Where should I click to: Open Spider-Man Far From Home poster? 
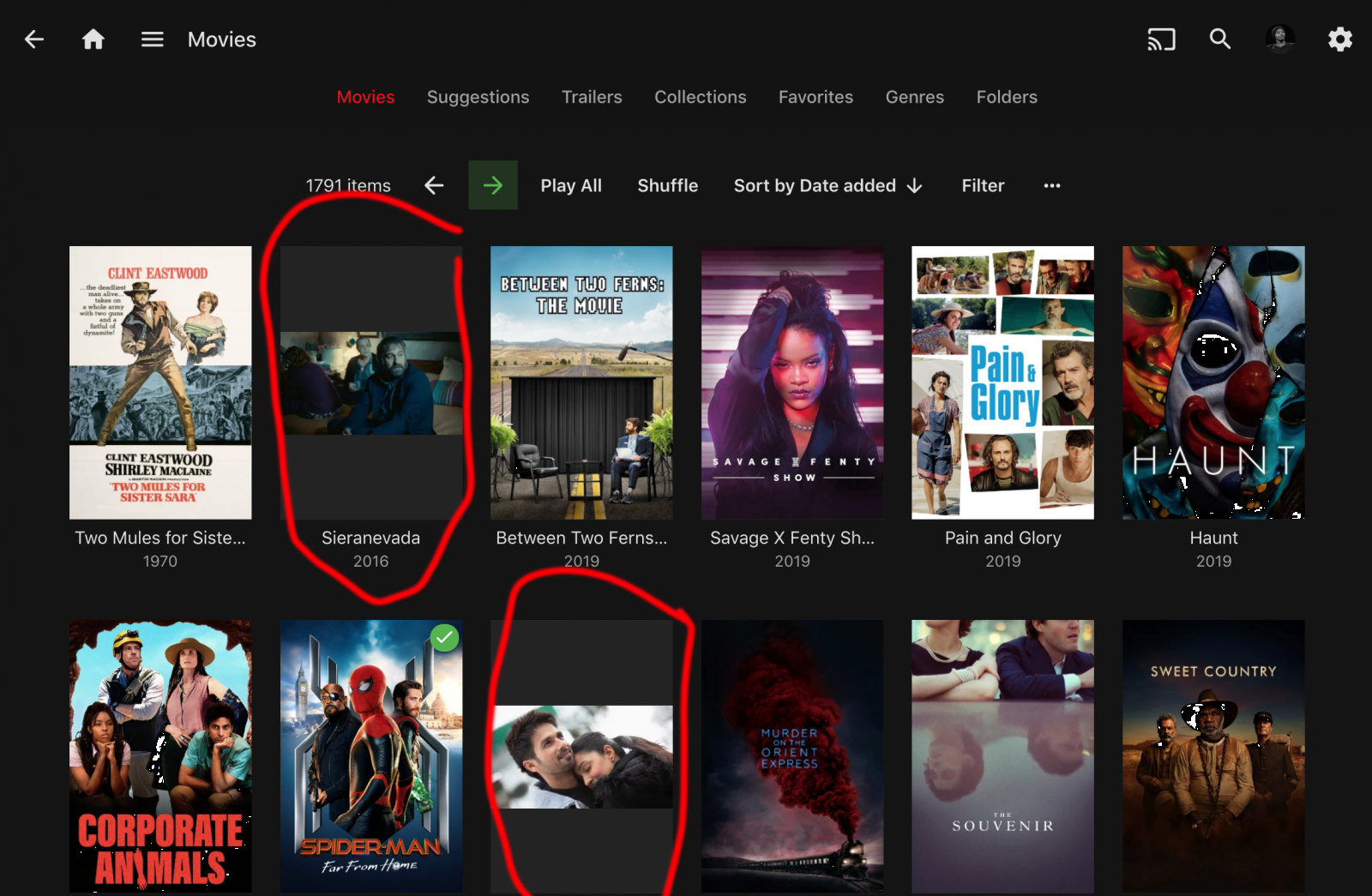point(371,756)
